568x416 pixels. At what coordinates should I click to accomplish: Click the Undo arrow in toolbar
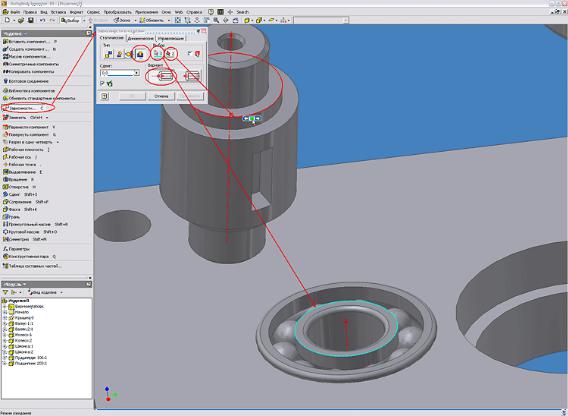(x=42, y=20)
